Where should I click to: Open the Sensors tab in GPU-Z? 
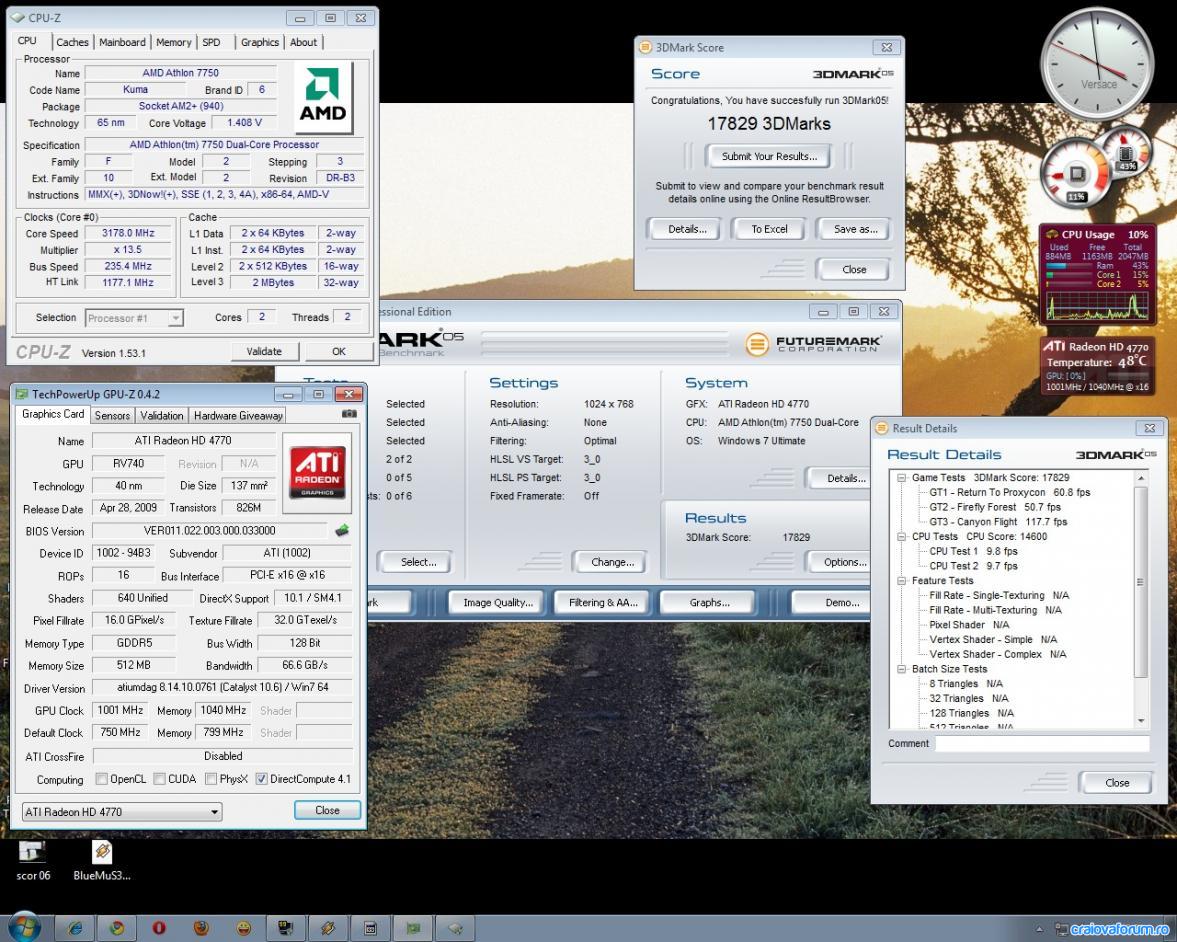113,416
